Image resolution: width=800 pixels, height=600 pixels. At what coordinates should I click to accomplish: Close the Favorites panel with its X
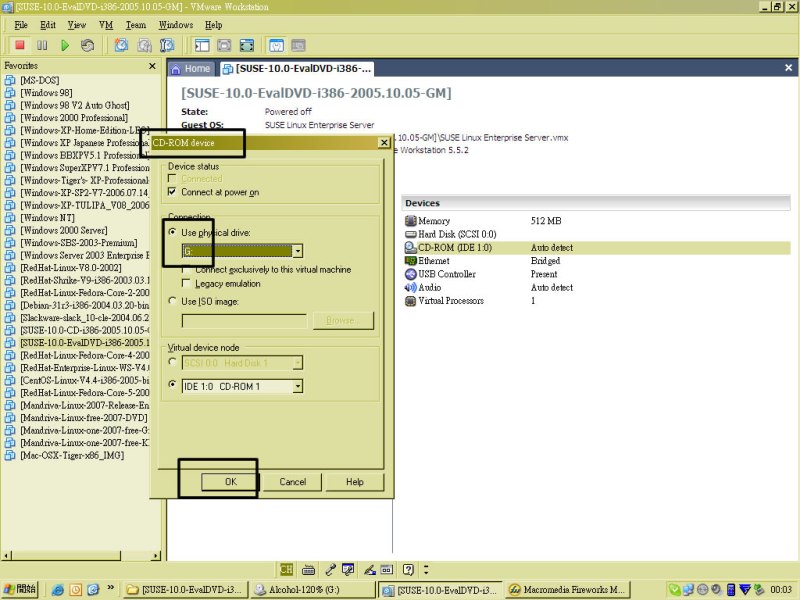(152, 66)
